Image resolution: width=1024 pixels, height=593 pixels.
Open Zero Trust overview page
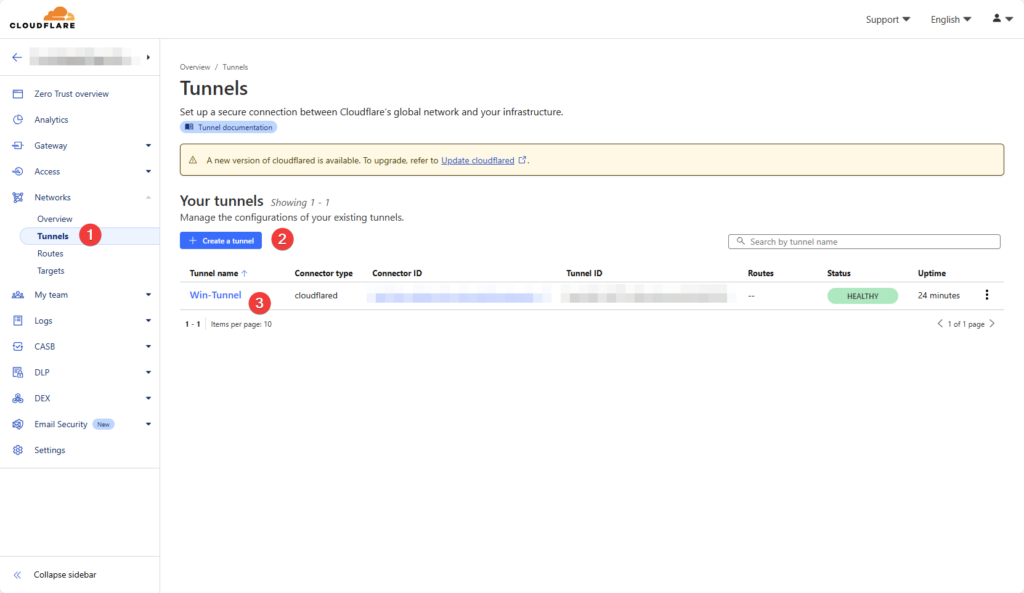(71, 94)
